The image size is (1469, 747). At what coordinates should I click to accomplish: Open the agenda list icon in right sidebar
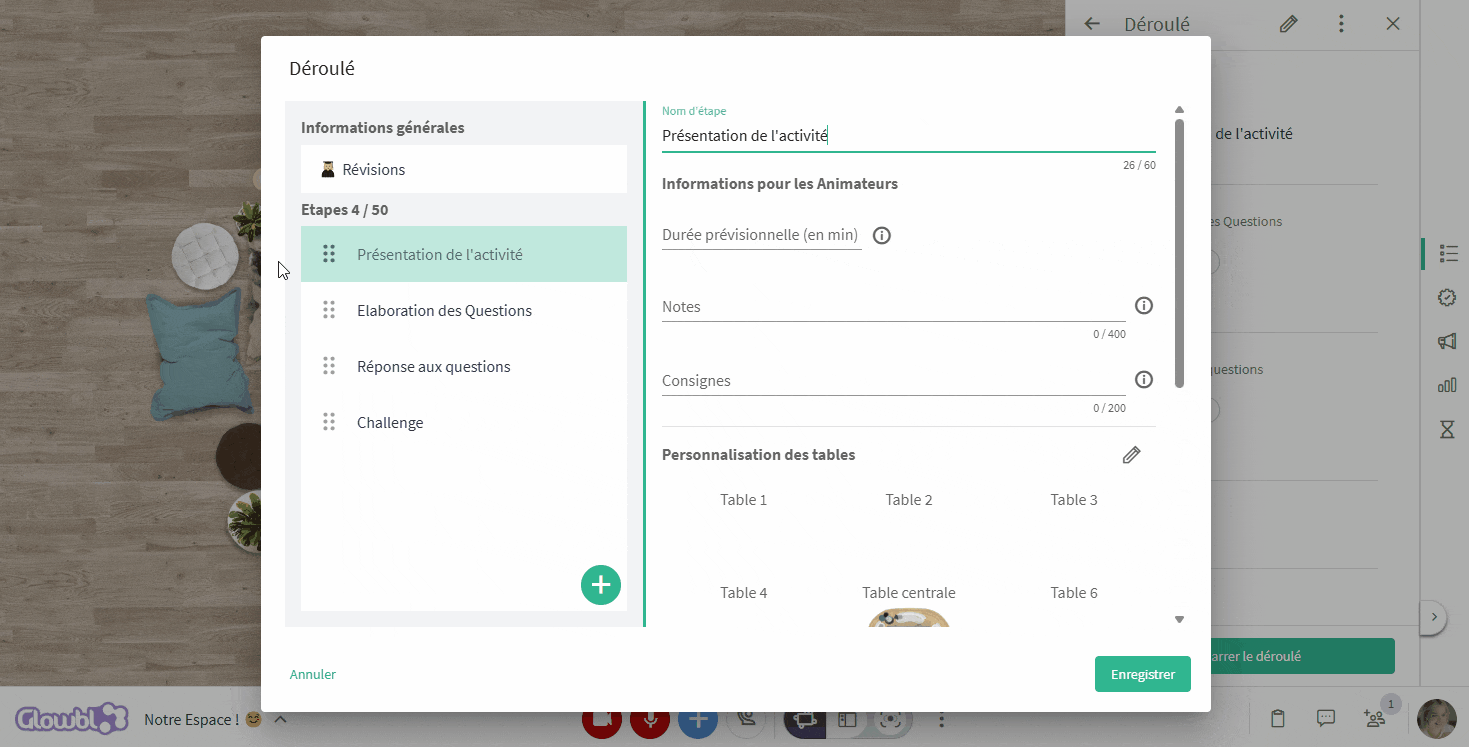1447,254
